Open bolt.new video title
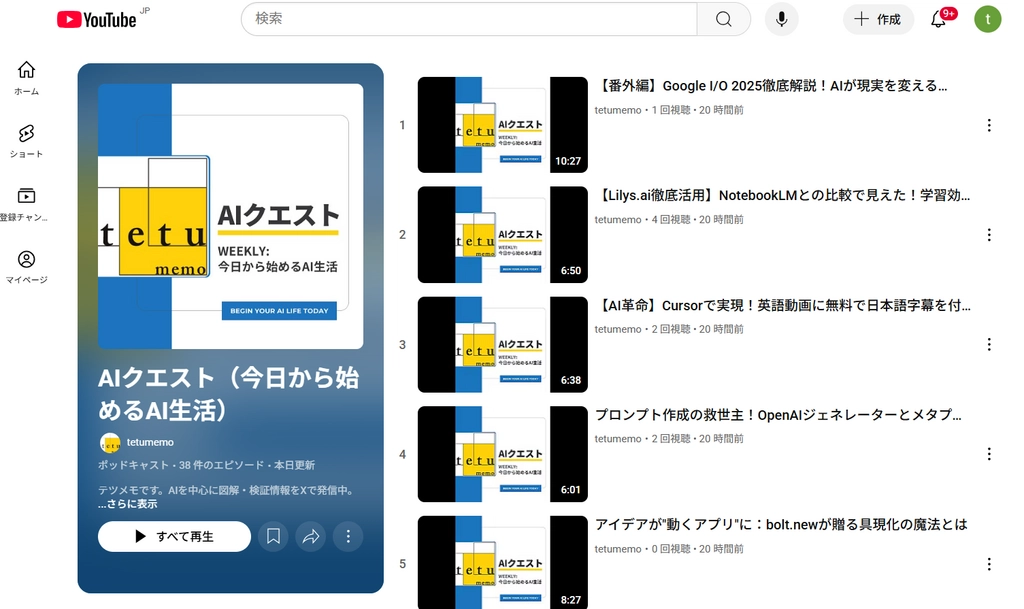Viewport: 1024px width, 609px height. pyautogui.click(x=781, y=524)
